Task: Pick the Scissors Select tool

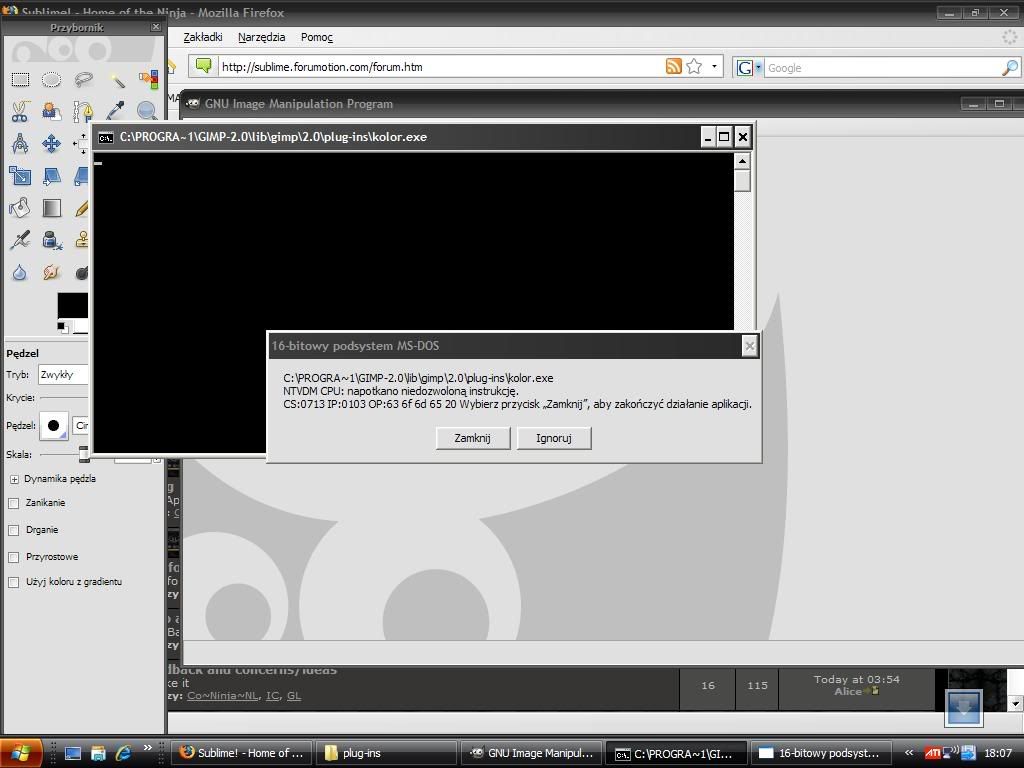Action: 20,112
